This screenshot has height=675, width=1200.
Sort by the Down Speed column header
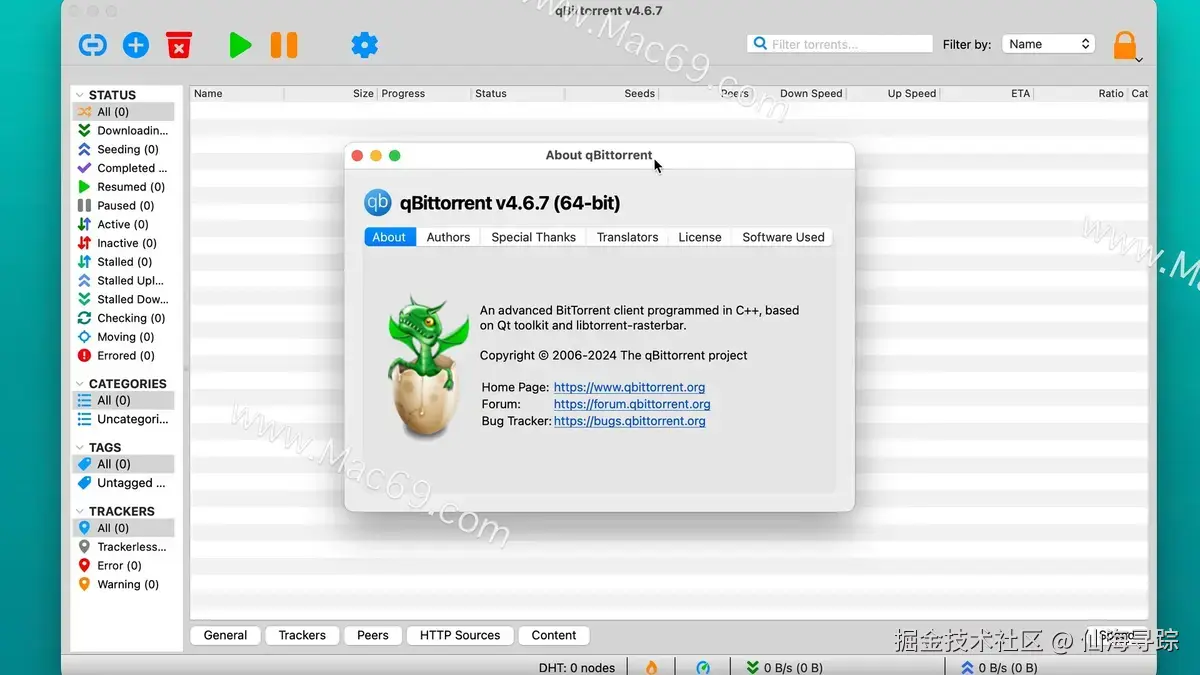(x=800, y=93)
